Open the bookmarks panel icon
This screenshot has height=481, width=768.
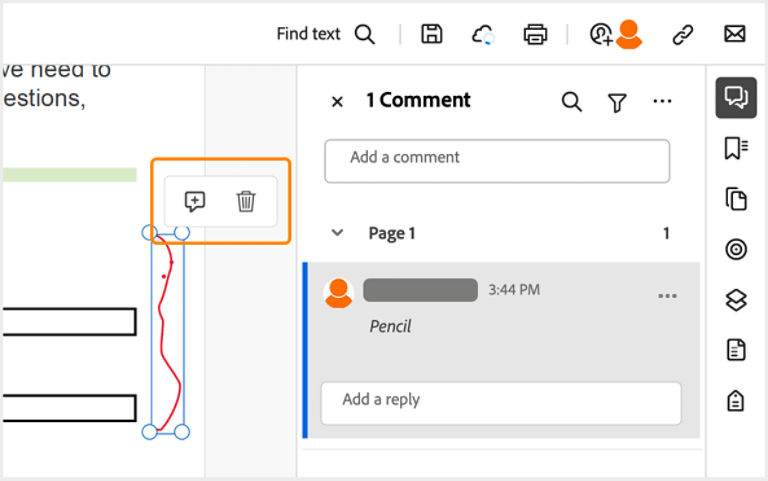[736, 148]
